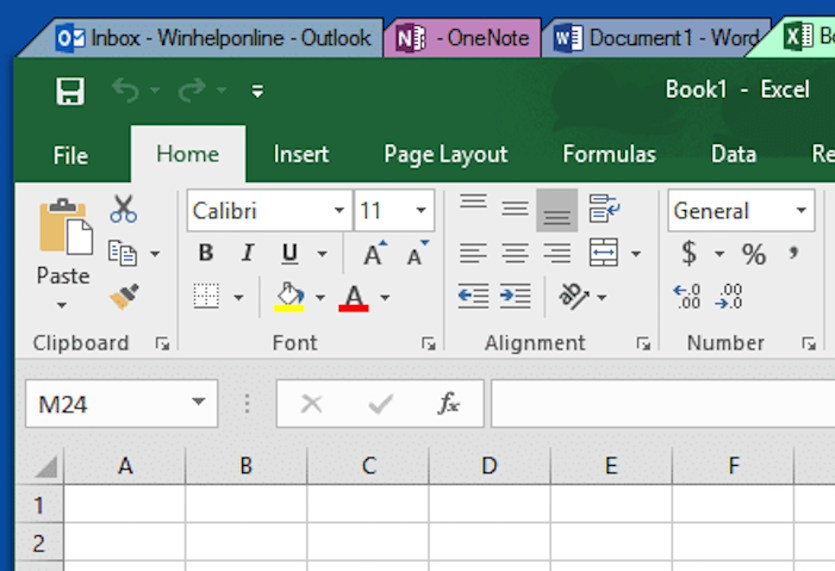Click the Orientation text-angle icon
835x571 pixels.
coord(574,296)
